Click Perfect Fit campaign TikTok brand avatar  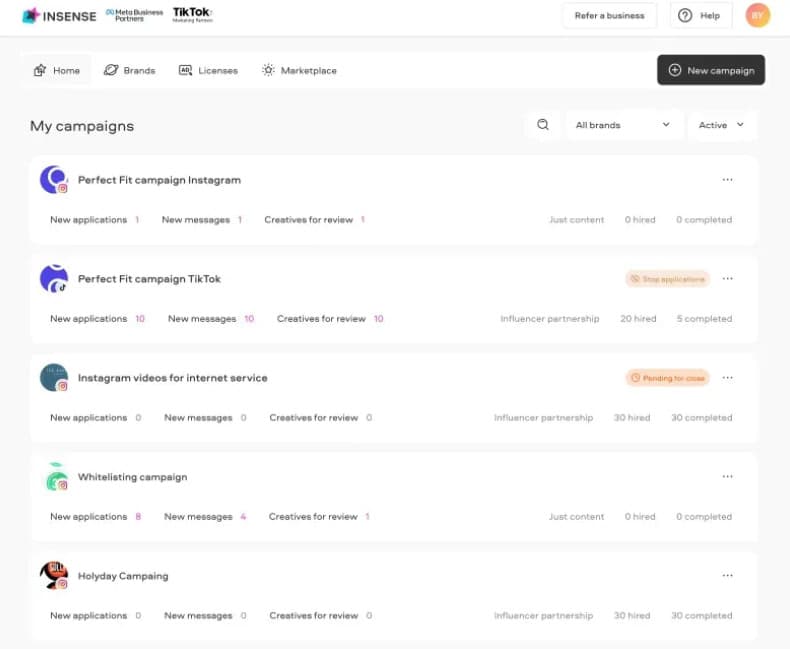[x=54, y=279]
